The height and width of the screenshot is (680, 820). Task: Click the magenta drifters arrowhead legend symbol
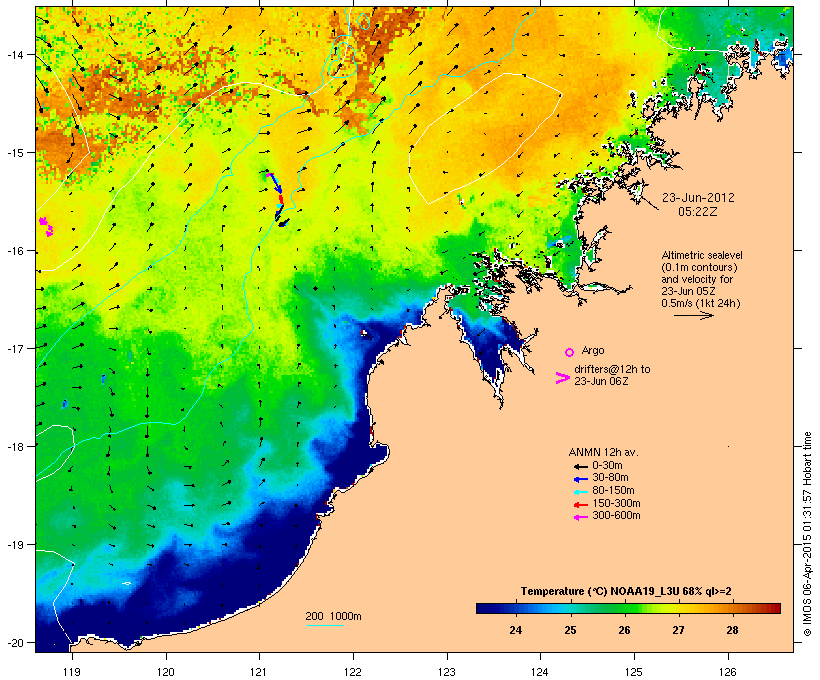562,378
